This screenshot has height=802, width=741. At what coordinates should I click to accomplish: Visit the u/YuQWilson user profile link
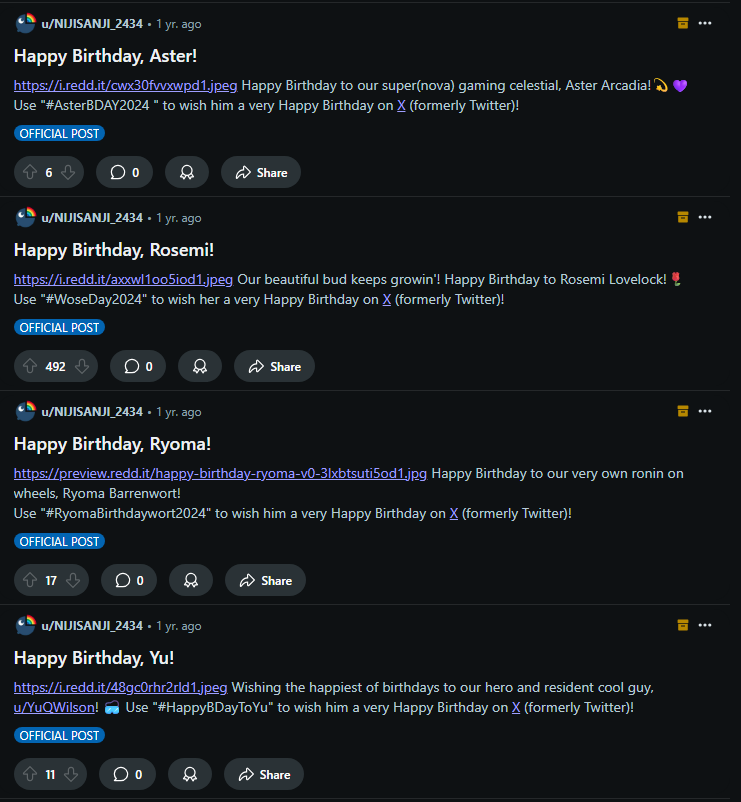click(x=55, y=707)
